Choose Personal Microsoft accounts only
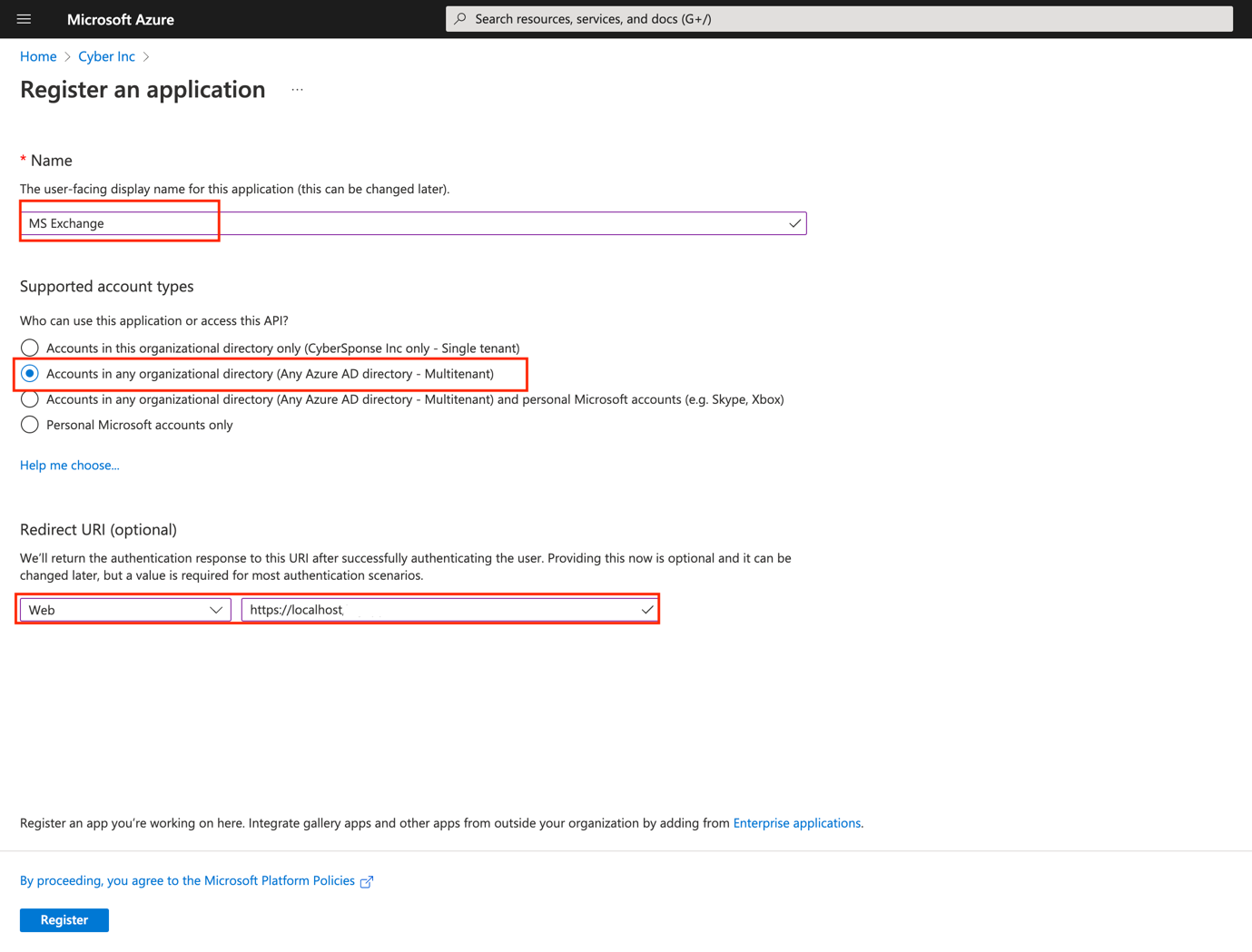Screen dimensions: 1252x952 (30, 425)
